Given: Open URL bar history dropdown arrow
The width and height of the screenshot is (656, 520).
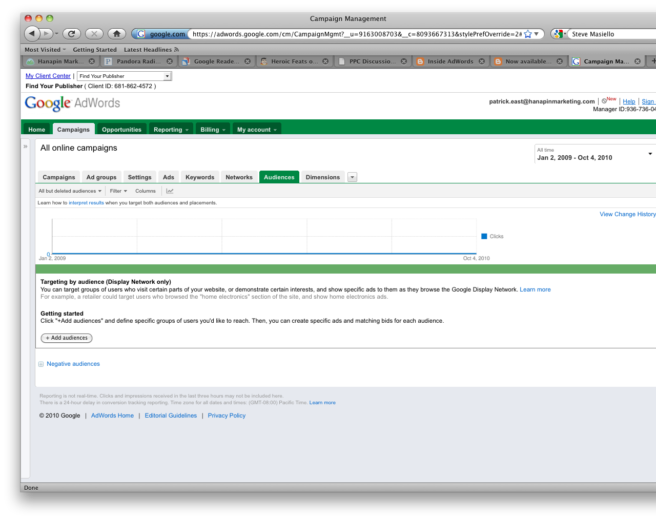Looking at the screenshot, I should pyautogui.click(x=536, y=34).
